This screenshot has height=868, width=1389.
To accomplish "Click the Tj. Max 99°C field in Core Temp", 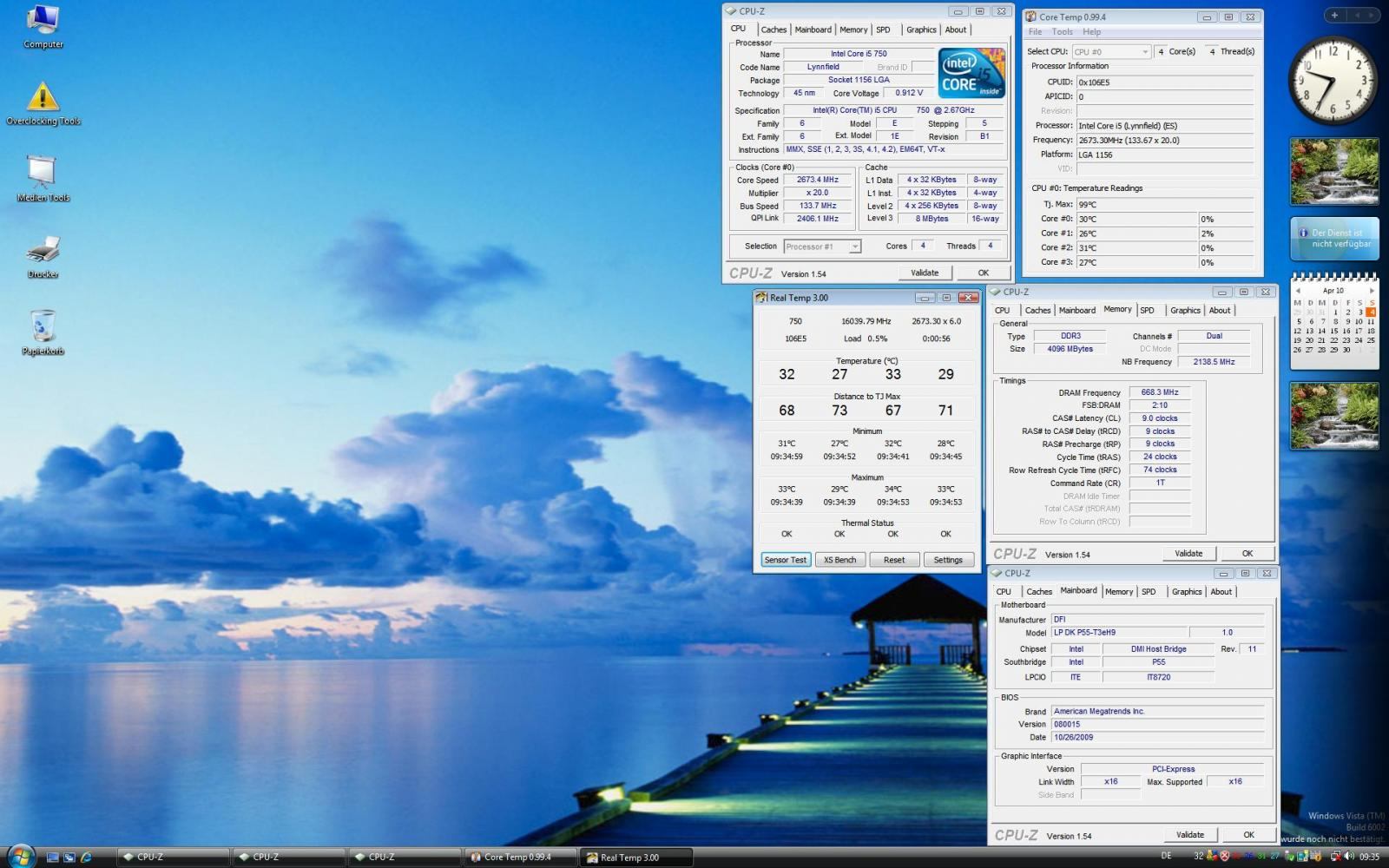I will [x=1165, y=205].
